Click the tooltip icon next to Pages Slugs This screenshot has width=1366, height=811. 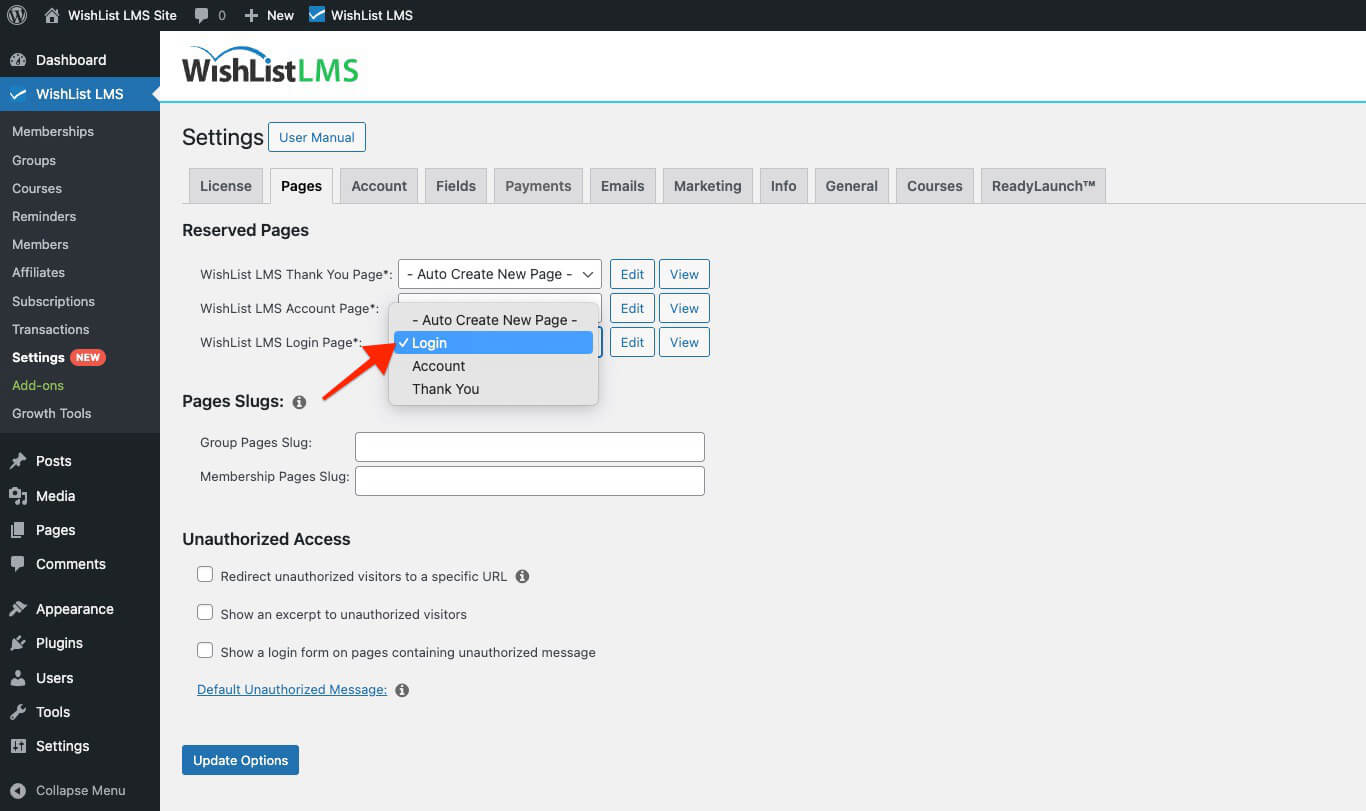coord(298,402)
